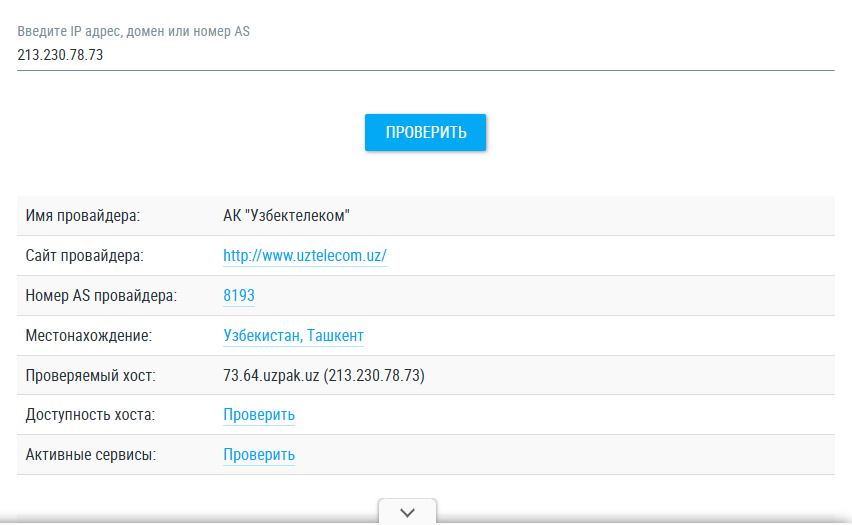Image resolution: width=852 pixels, height=525 pixels.
Task: Click the Введите IP адрес field label
Action: tap(134, 32)
